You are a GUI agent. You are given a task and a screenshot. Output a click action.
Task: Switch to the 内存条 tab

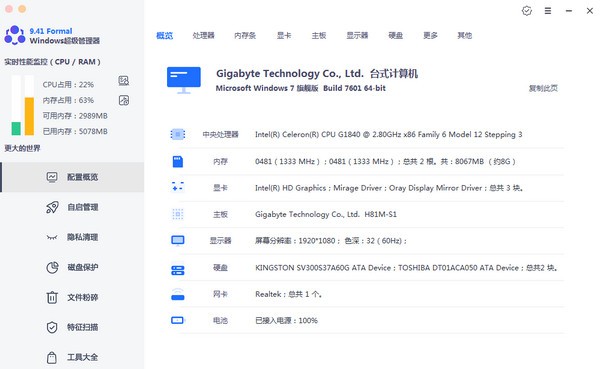tap(245, 36)
